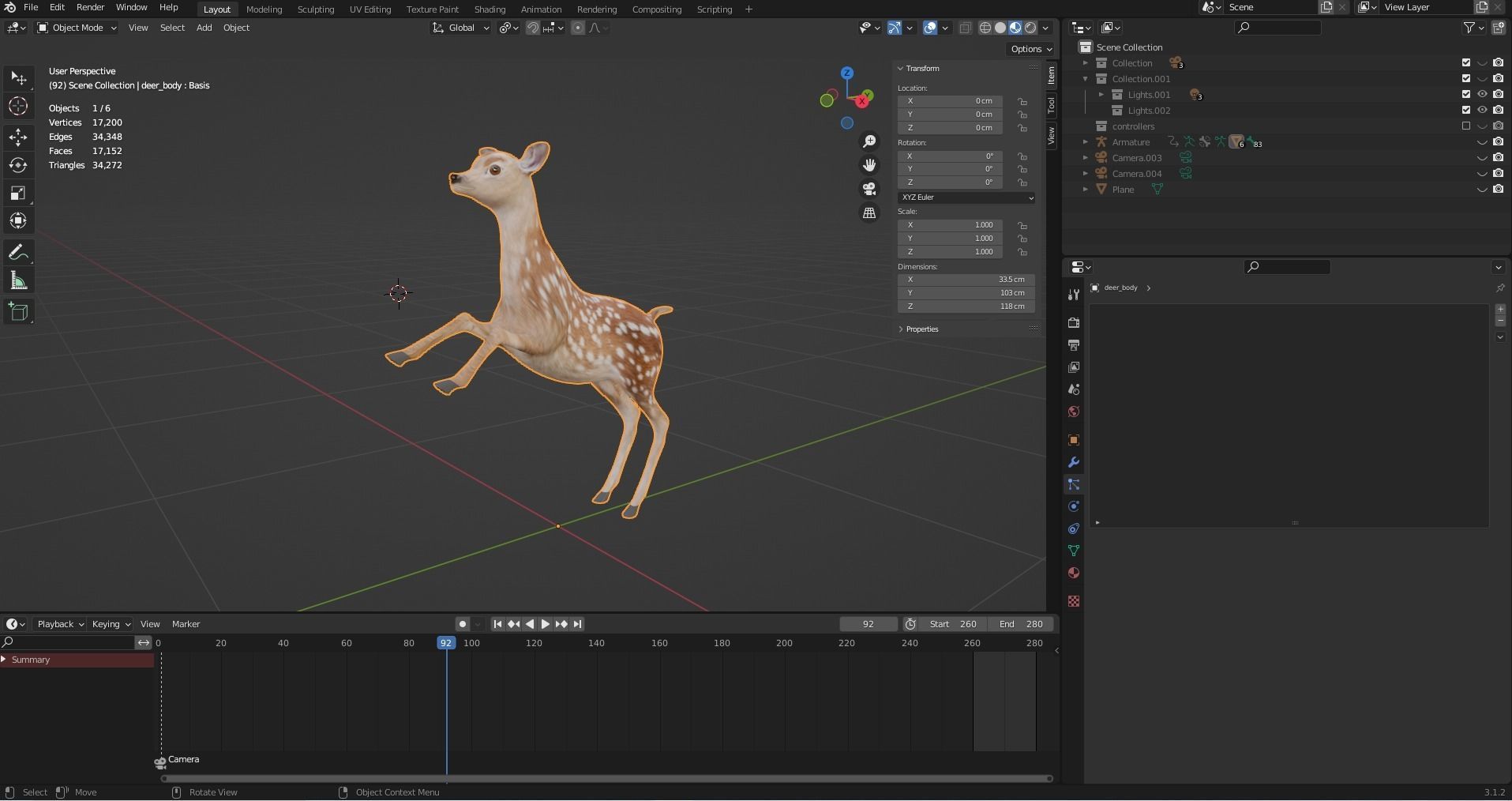Collapse Collection.001 in outliner

(x=1086, y=79)
